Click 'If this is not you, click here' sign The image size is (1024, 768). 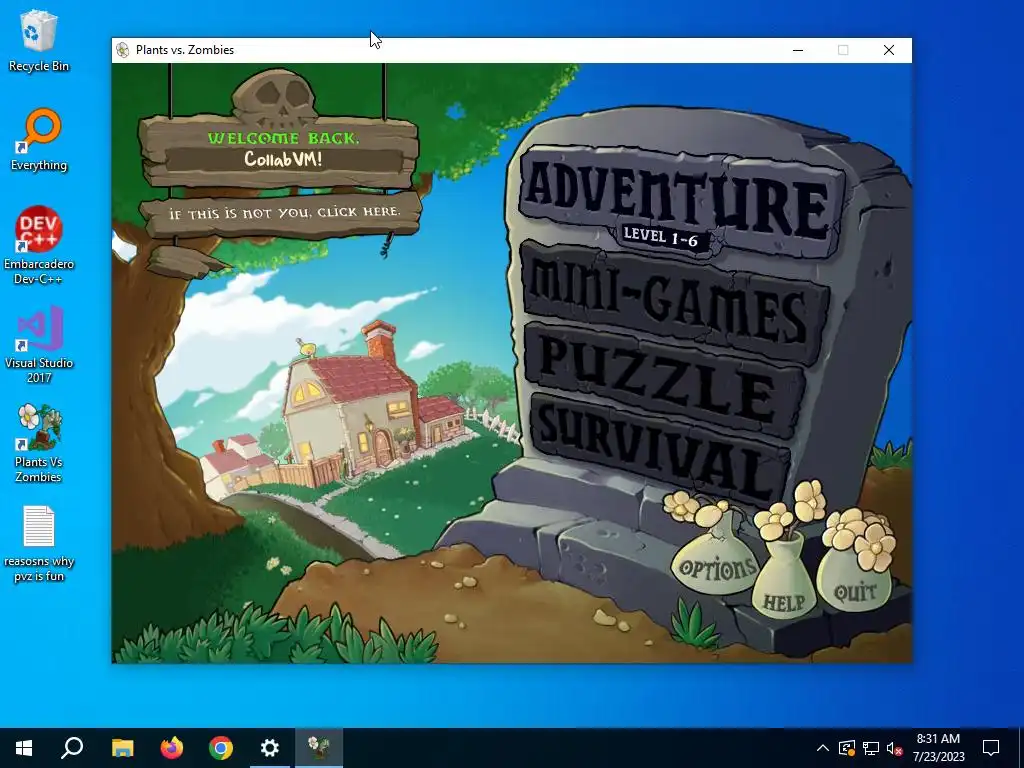click(282, 214)
